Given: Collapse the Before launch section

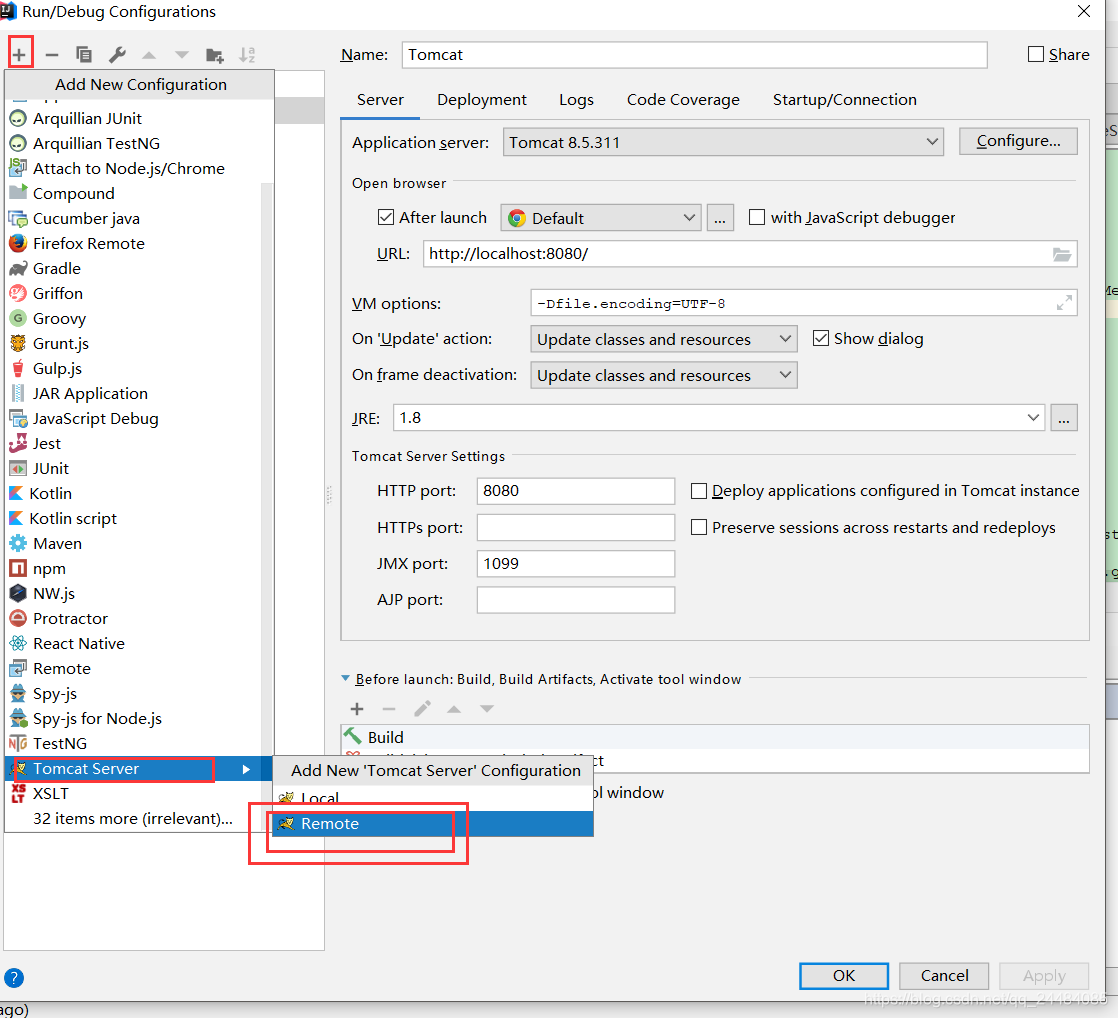Looking at the screenshot, I should 346,679.
